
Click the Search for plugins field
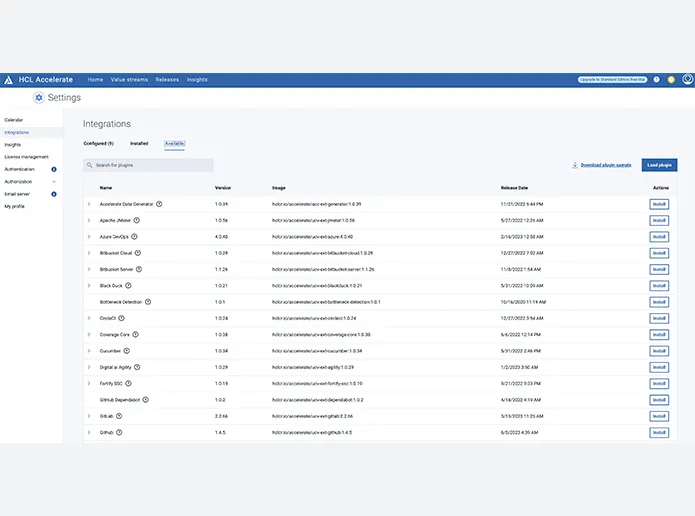pyautogui.click(x=148, y=165)
